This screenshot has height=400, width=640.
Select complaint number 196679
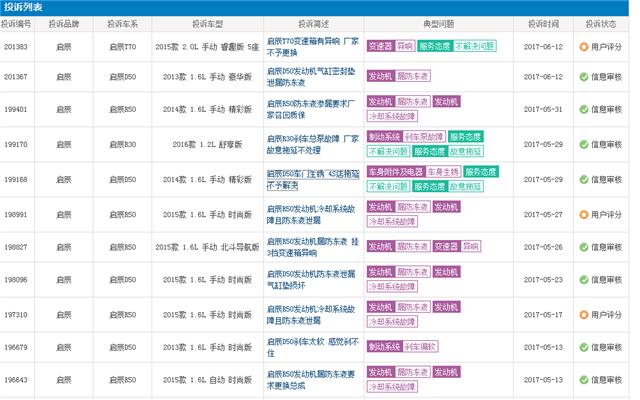coord(16,347)
